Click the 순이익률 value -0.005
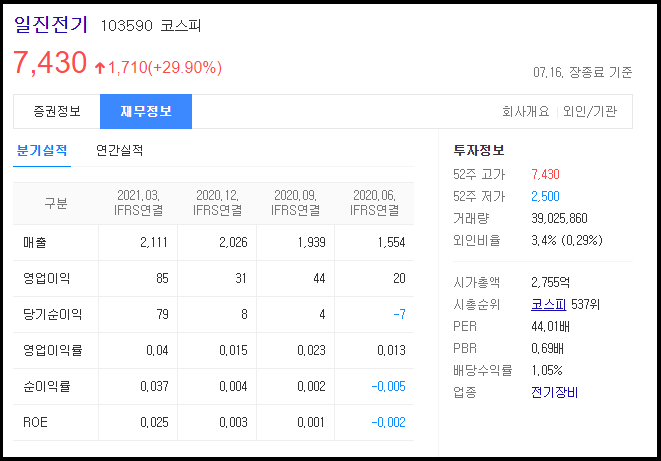Viewport: 661px width, 461px height. point(388,386)
